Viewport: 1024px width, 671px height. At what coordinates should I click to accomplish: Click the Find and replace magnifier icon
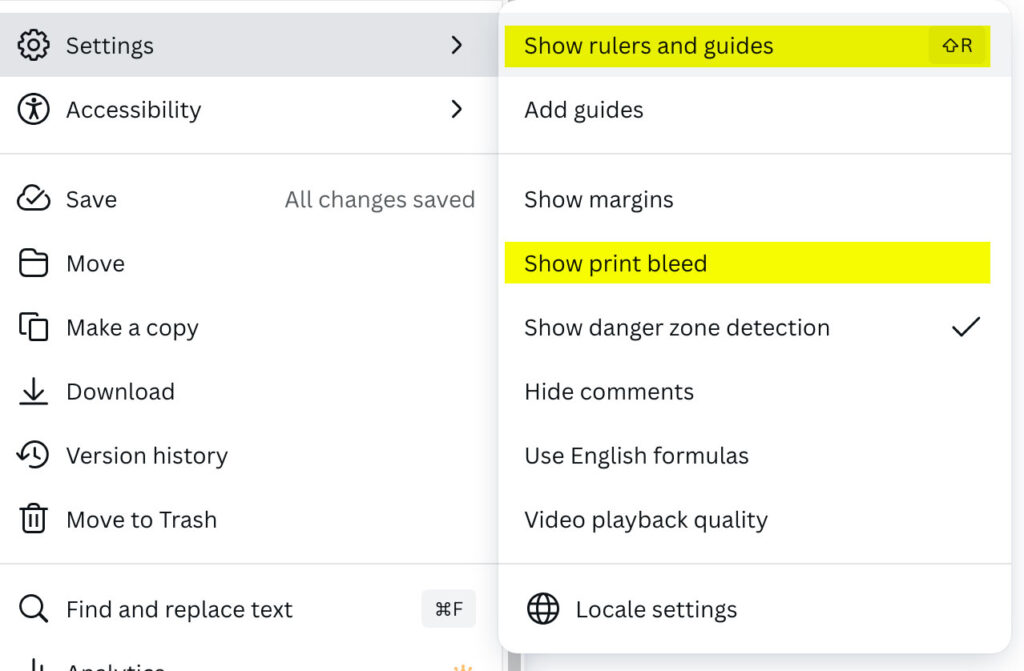click(34, 609)
